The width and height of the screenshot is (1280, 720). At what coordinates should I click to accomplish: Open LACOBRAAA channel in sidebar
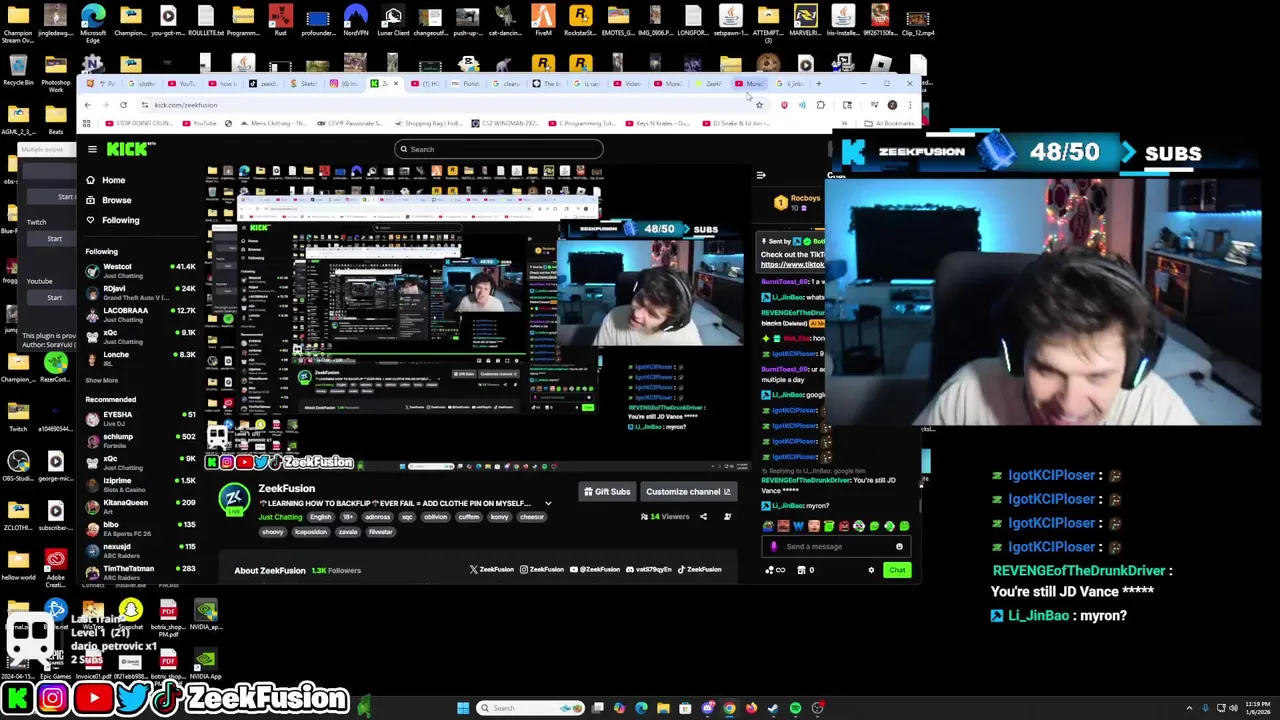140,314
